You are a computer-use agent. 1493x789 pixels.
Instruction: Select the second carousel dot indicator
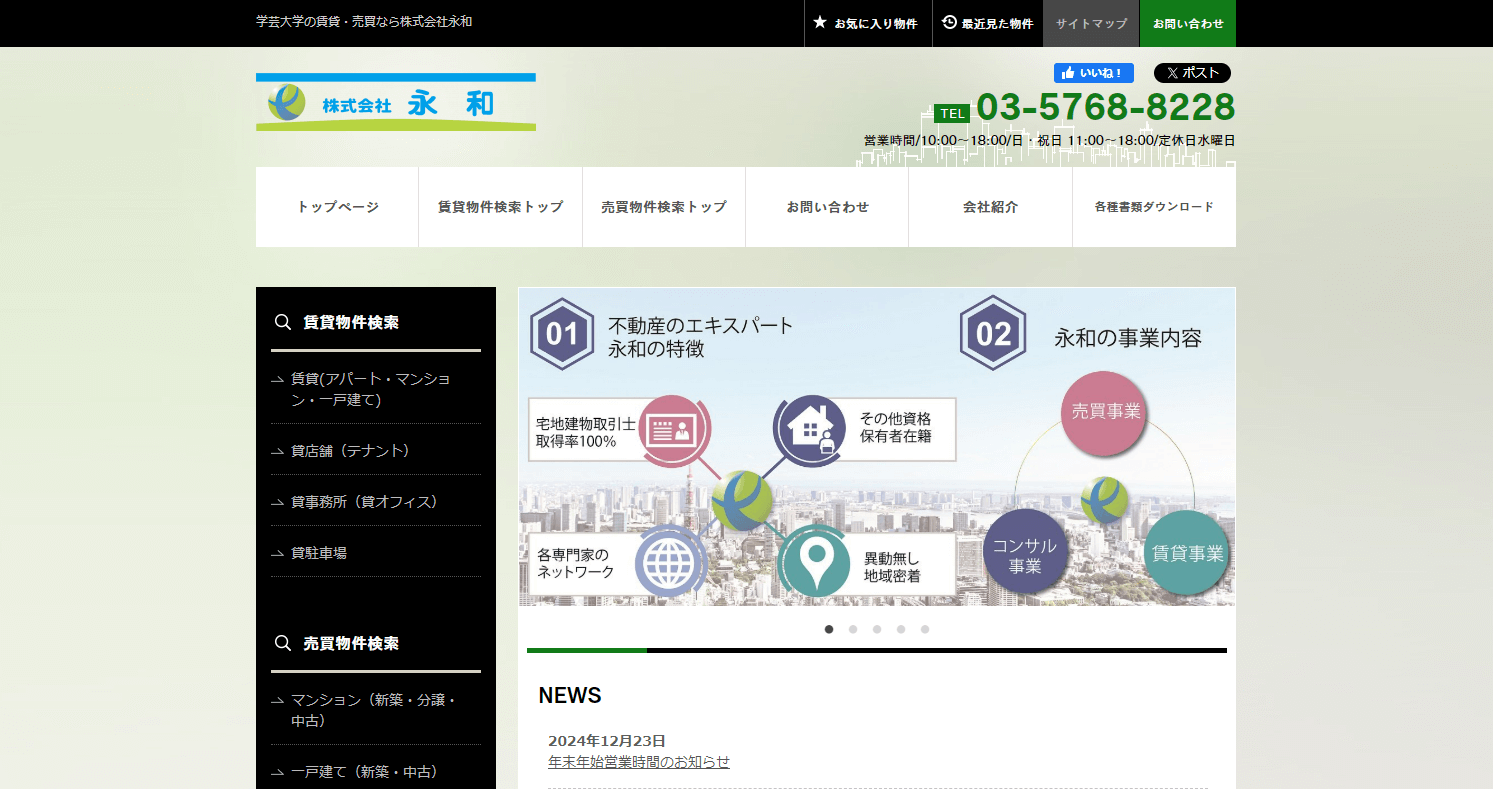[853, 629]
